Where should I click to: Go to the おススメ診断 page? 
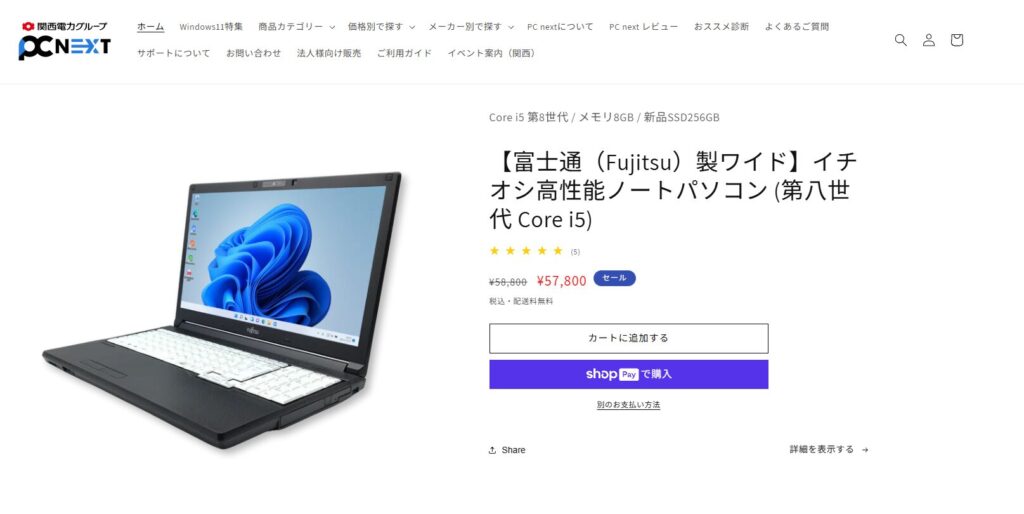pos(721,27)
